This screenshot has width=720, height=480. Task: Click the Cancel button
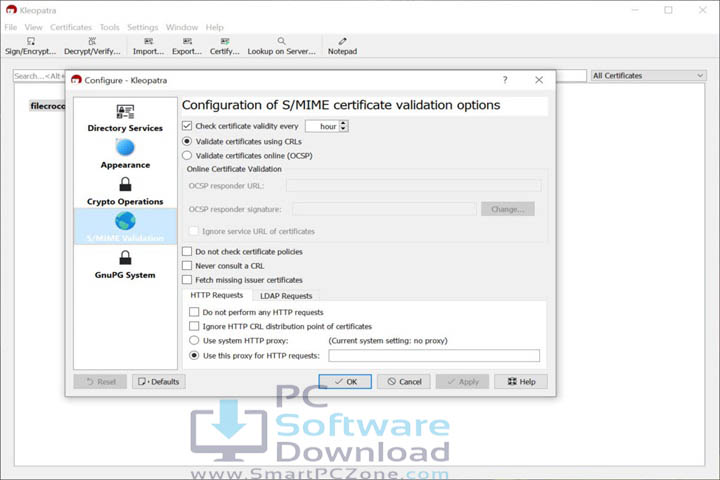(404, 381)
